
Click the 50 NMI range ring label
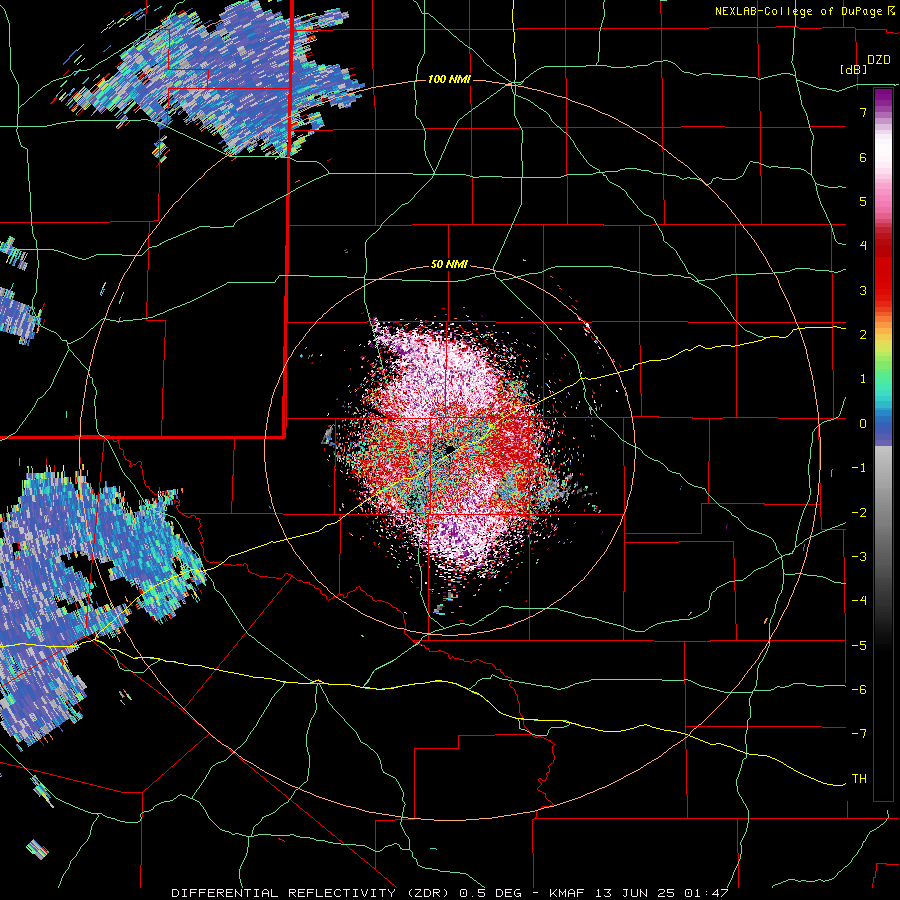pyautogui.click(x=449, y=265)
